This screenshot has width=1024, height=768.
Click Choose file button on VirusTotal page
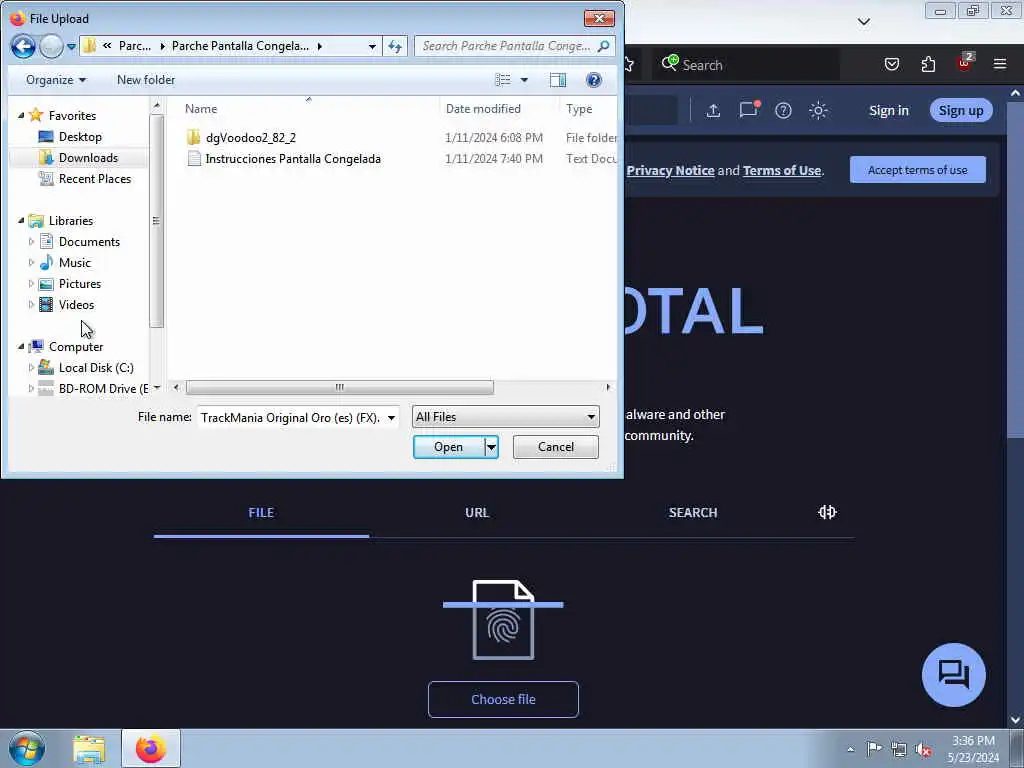coord(503,699)
